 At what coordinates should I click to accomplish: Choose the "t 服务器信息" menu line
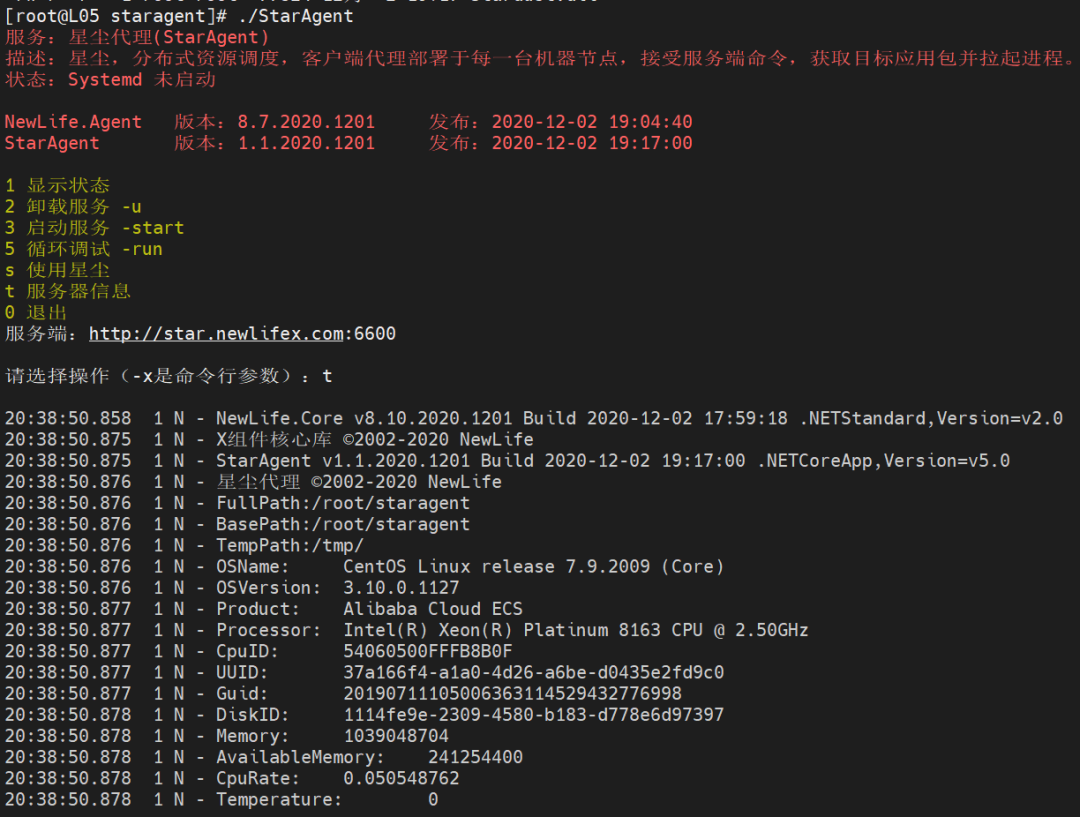(68, 291)
